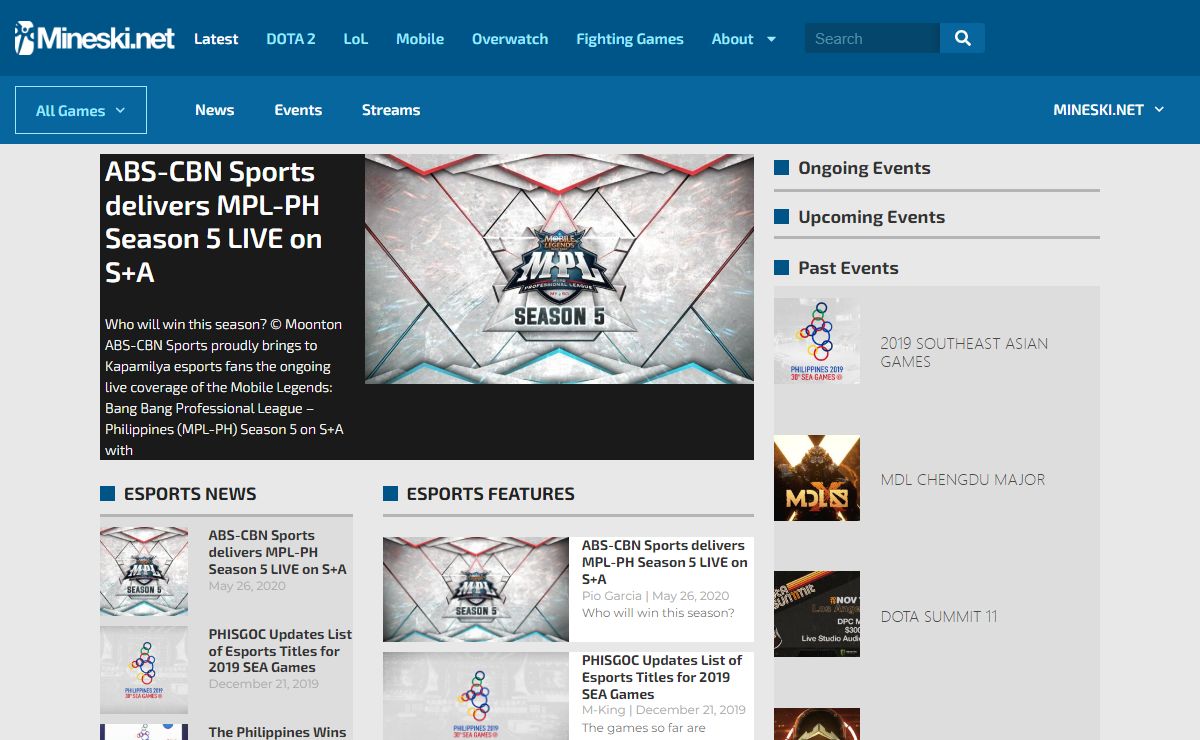Screen dimensions: 1200x740
Task: Switch to the Events tab
Action: pyautogui.click(x=298, y=110)
